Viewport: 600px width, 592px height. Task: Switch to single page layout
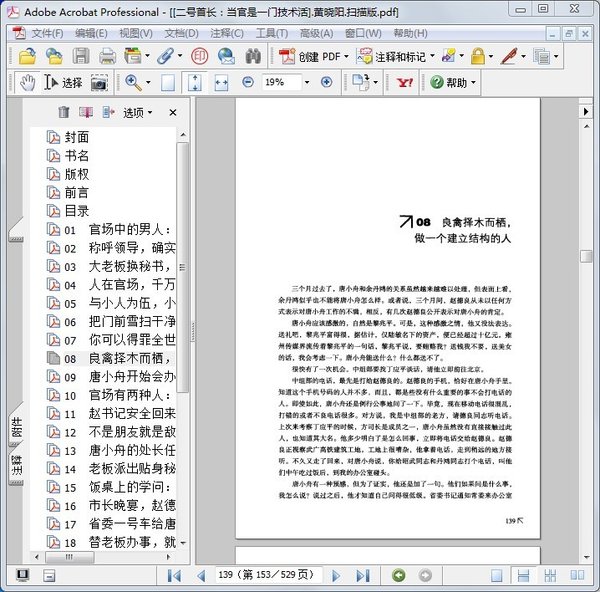click(496, 575)
